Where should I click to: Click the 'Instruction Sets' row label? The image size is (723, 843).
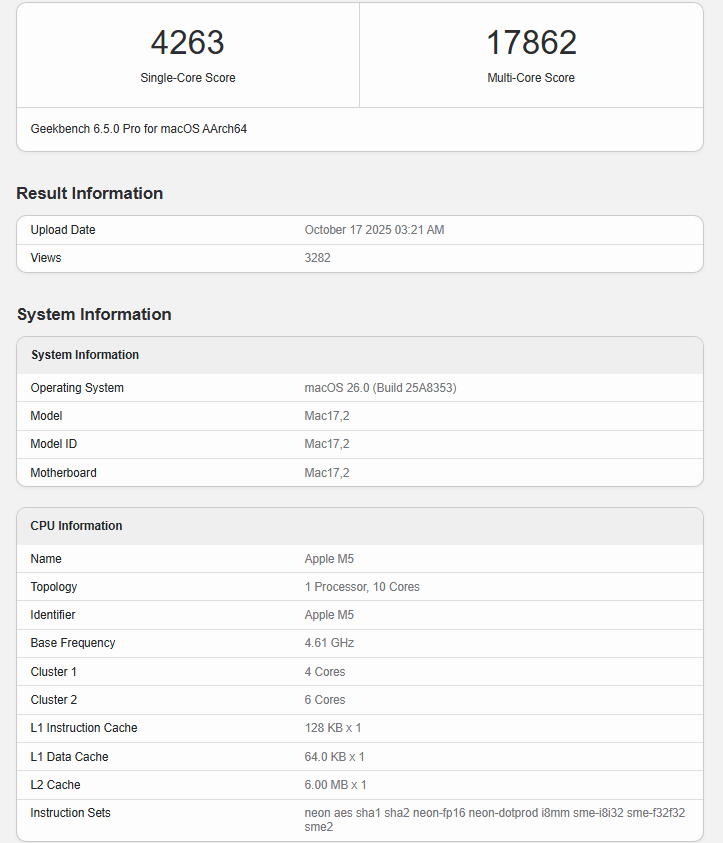(70, 813)
